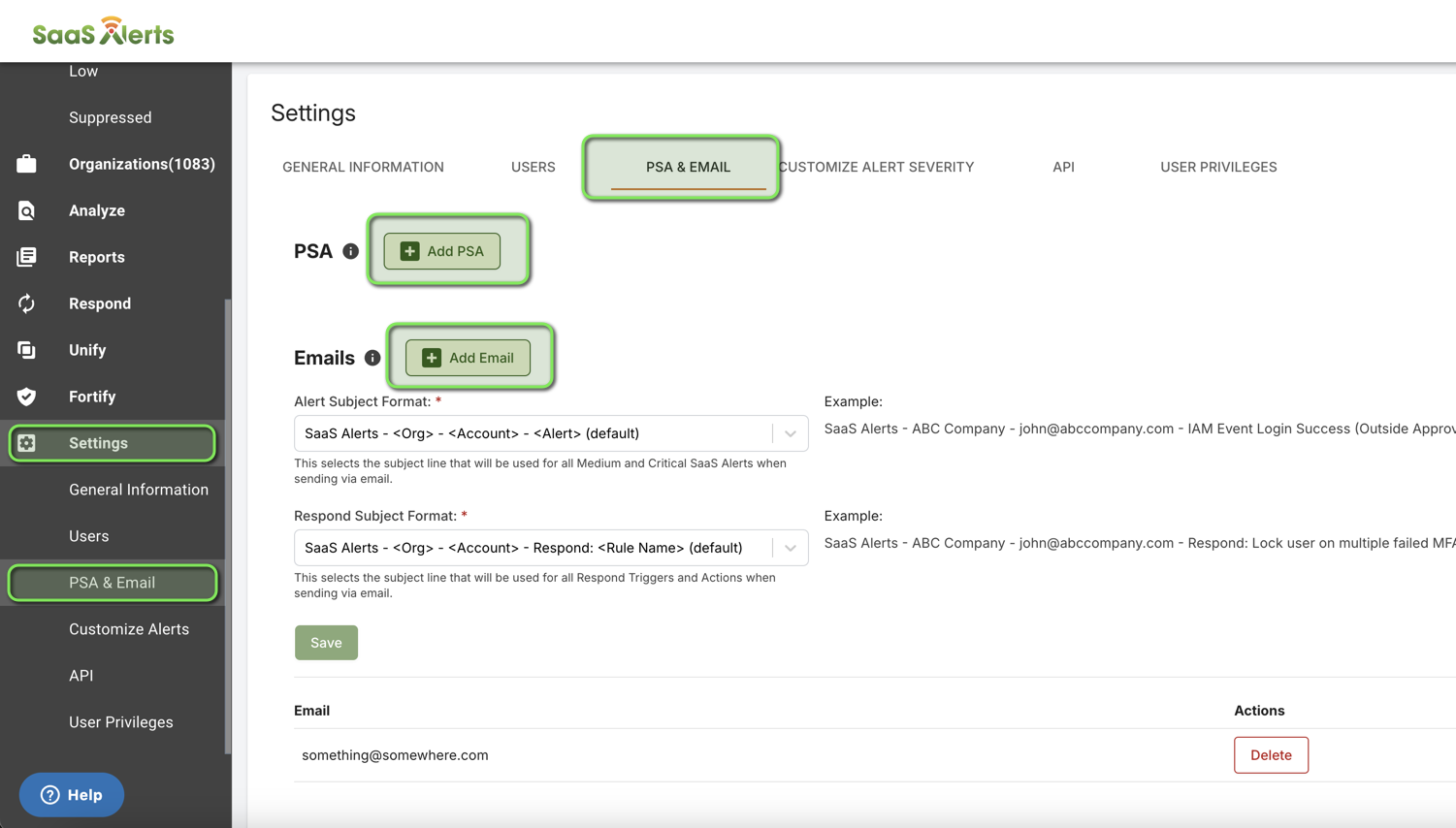Image resolution: width=1456 pixels, height=828 pixels.
Task: Select Customize Alerts in sidebar submenu
Action: [x=129, y=629]
